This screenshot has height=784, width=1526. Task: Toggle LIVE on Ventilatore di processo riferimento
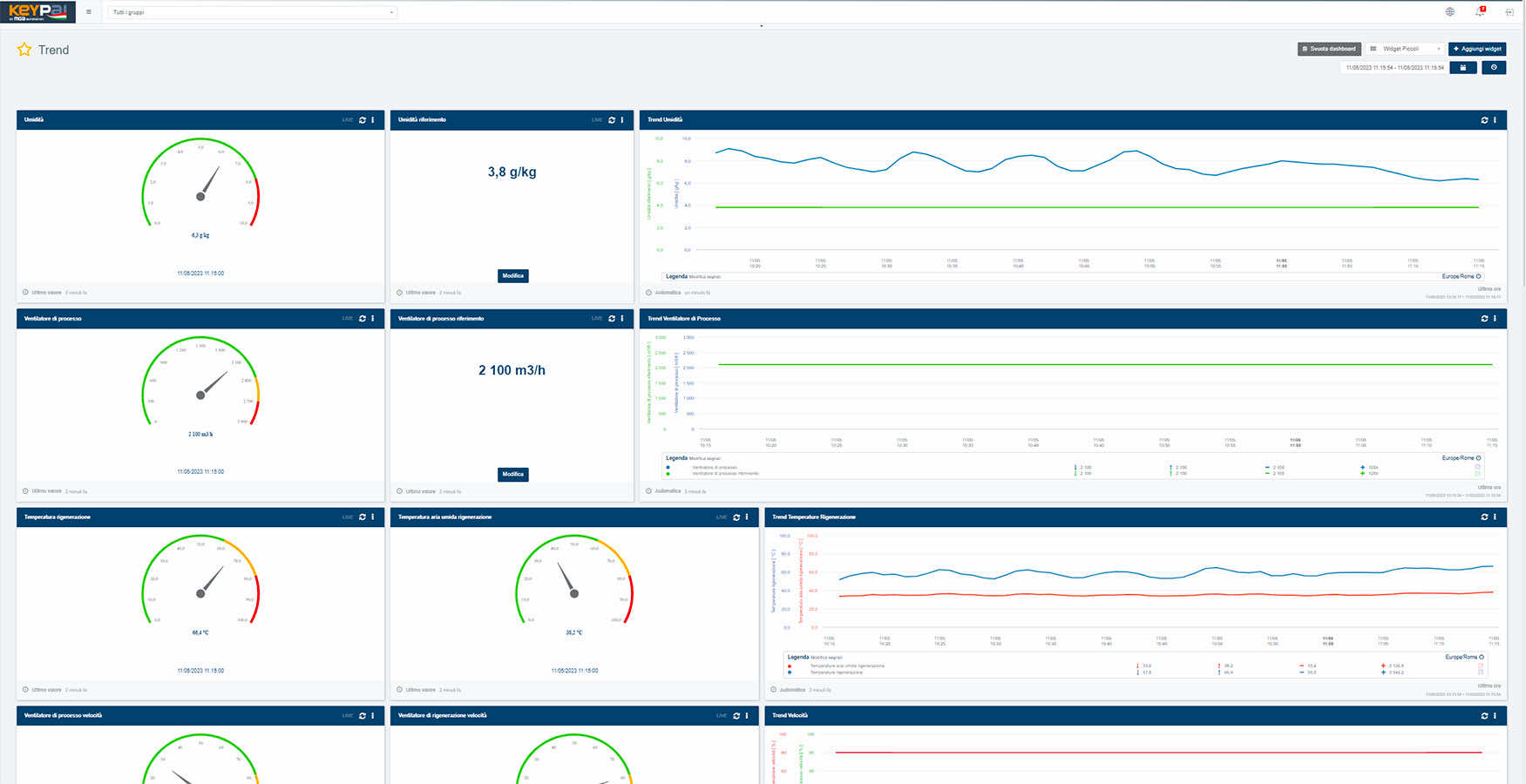click(597, 319)
